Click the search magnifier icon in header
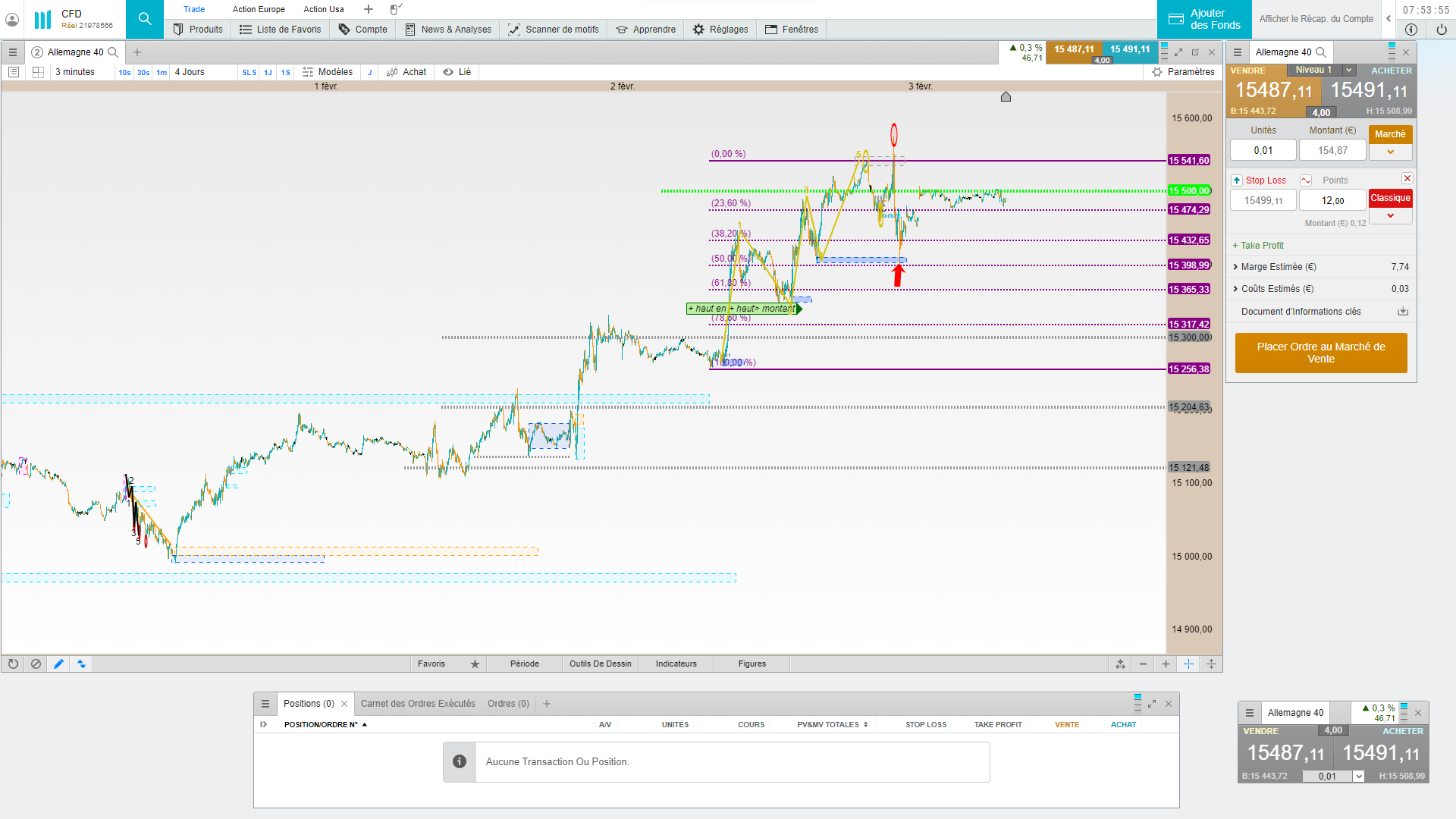1456x819 pixels. pyautogui.click(x=144, y=19)
